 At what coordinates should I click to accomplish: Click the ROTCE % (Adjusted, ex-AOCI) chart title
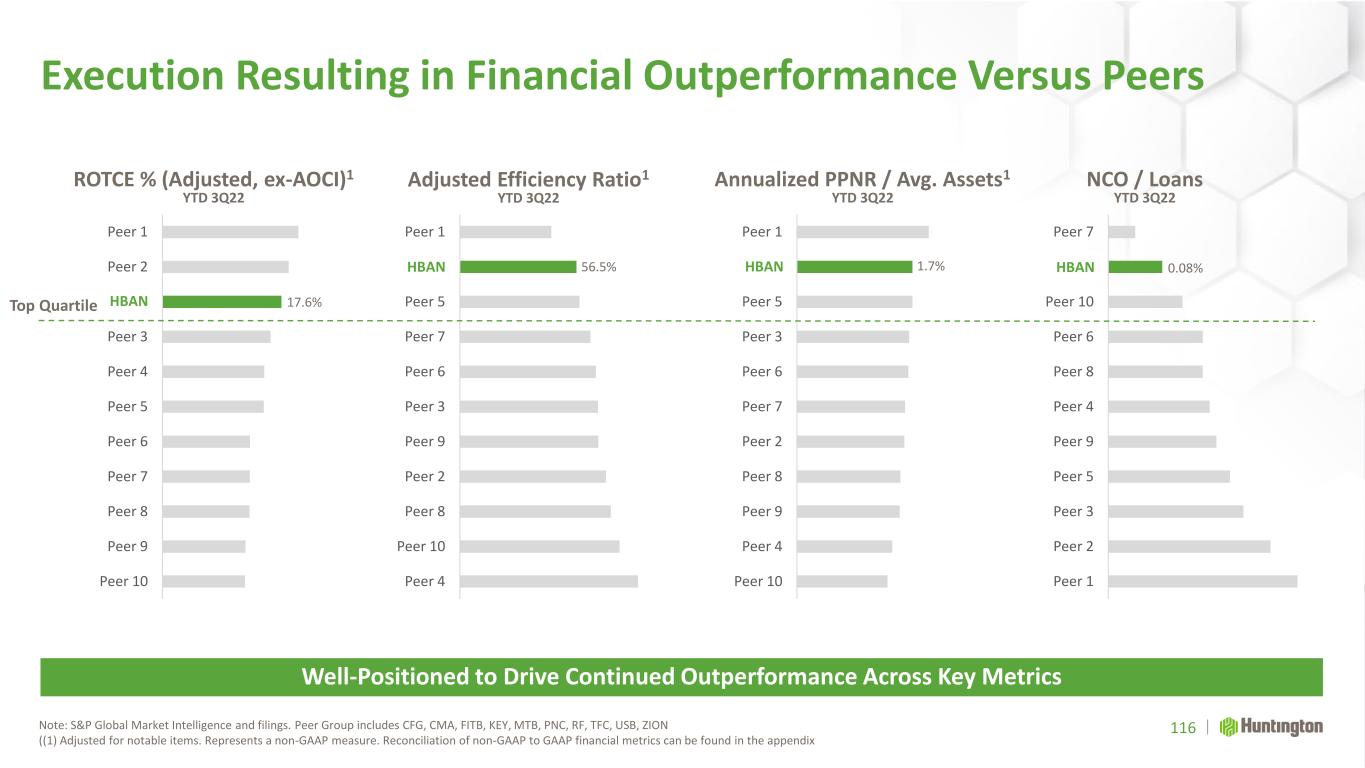(x=215, y=179)
